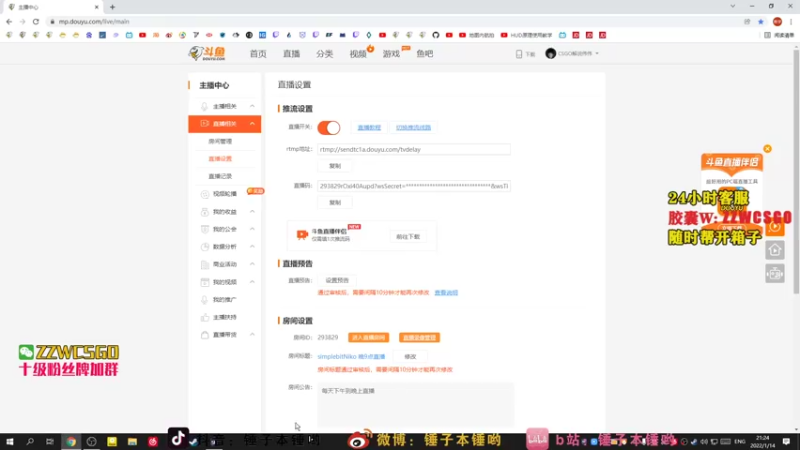
Task: Click the page vertical scrollbar
Action: (x=796, y=173)
